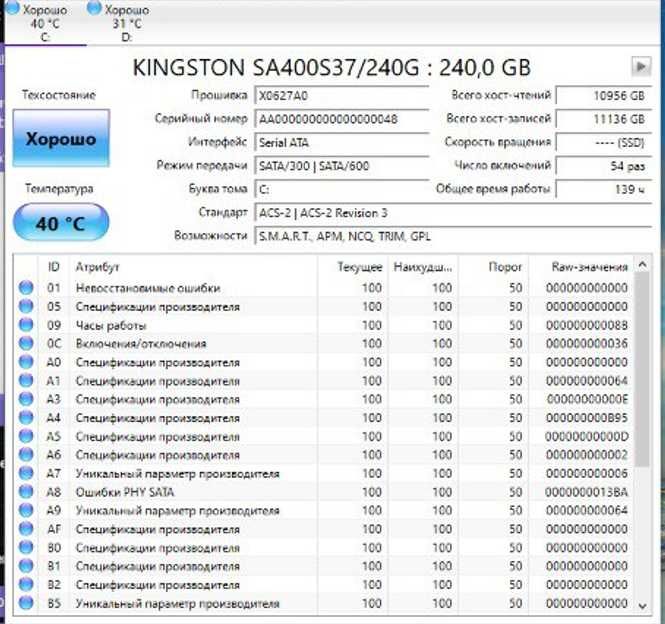Click status icon of attribute B5
The height and width of the screenshot is (624, 665).
26,603
